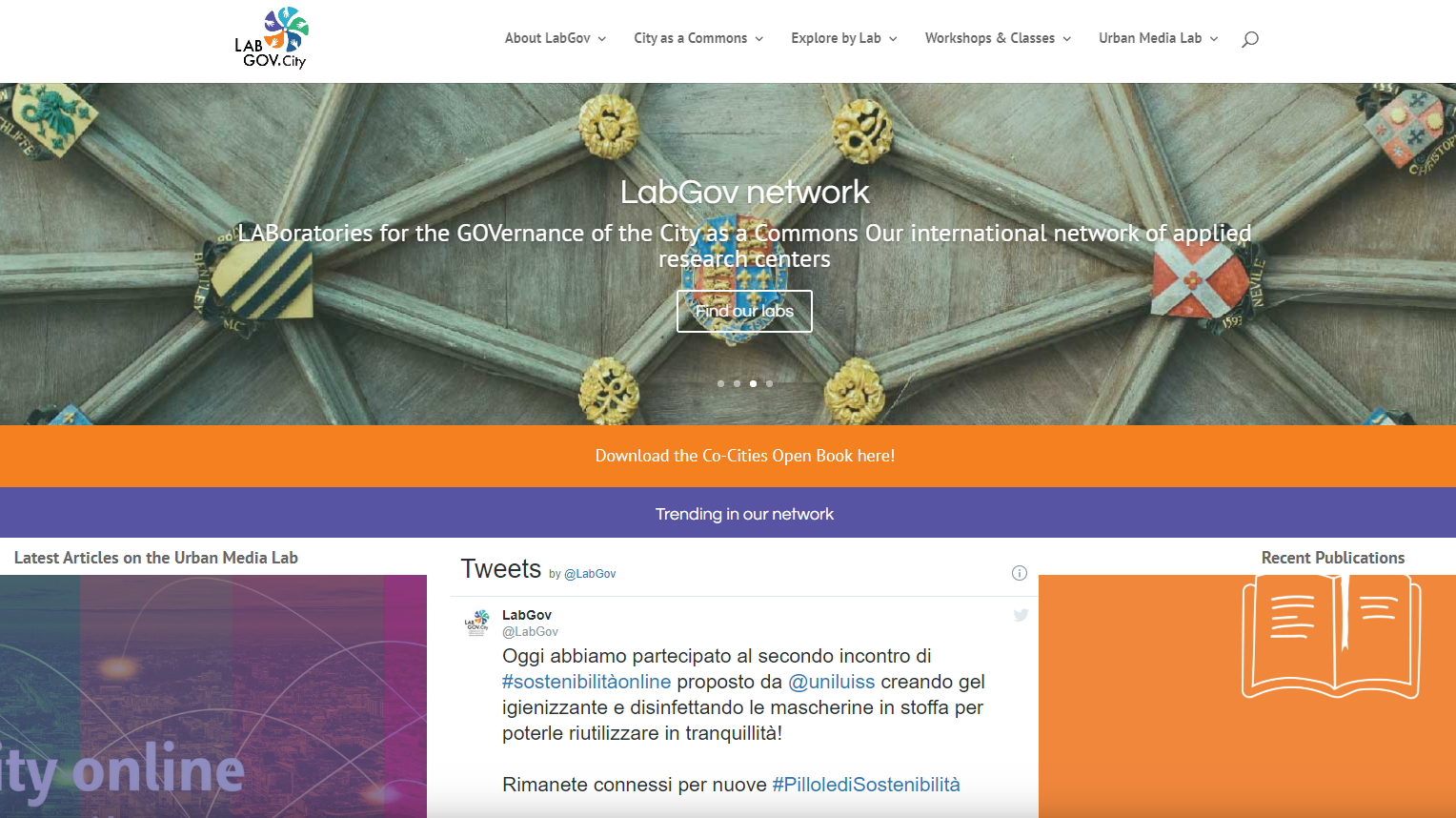Open the #sostenibilitàonline hashtag link
Viewport: 1456px width, 818px height.
[x=586, y=682]
